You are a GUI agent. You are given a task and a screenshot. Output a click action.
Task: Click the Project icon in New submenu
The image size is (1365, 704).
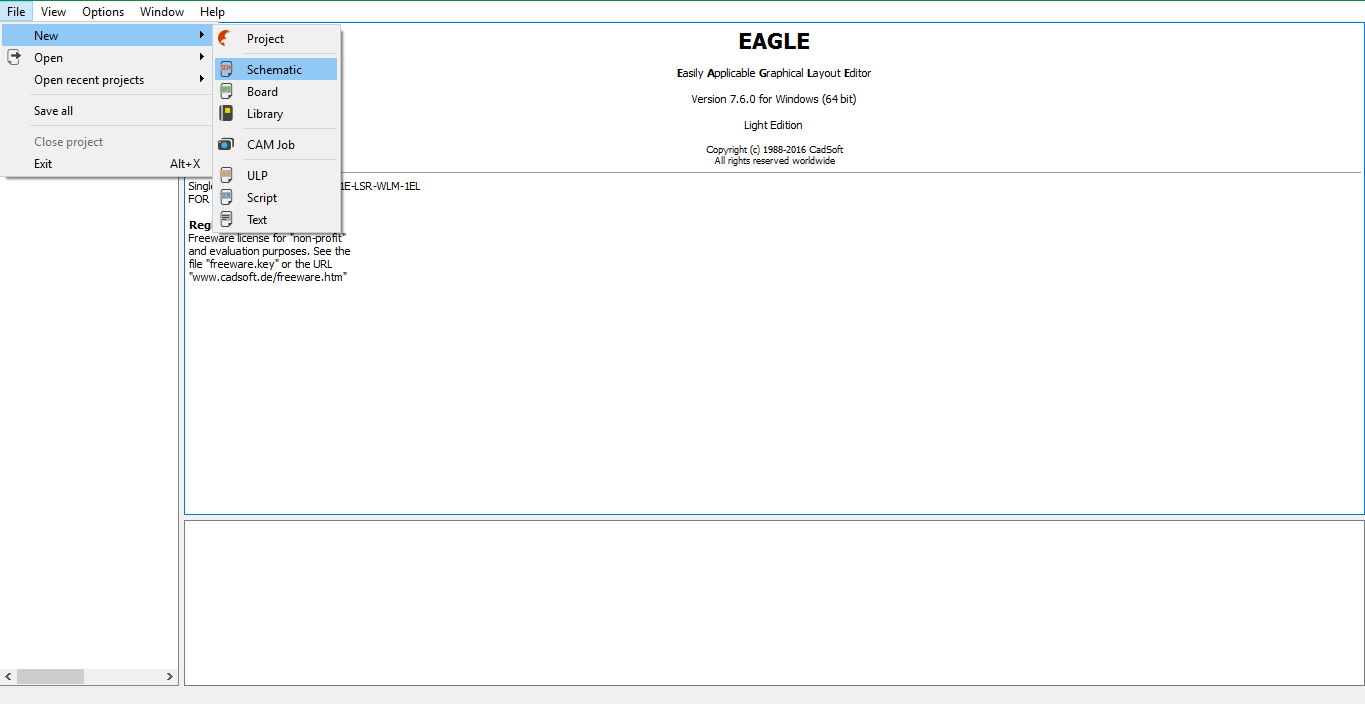pos(226,39)
